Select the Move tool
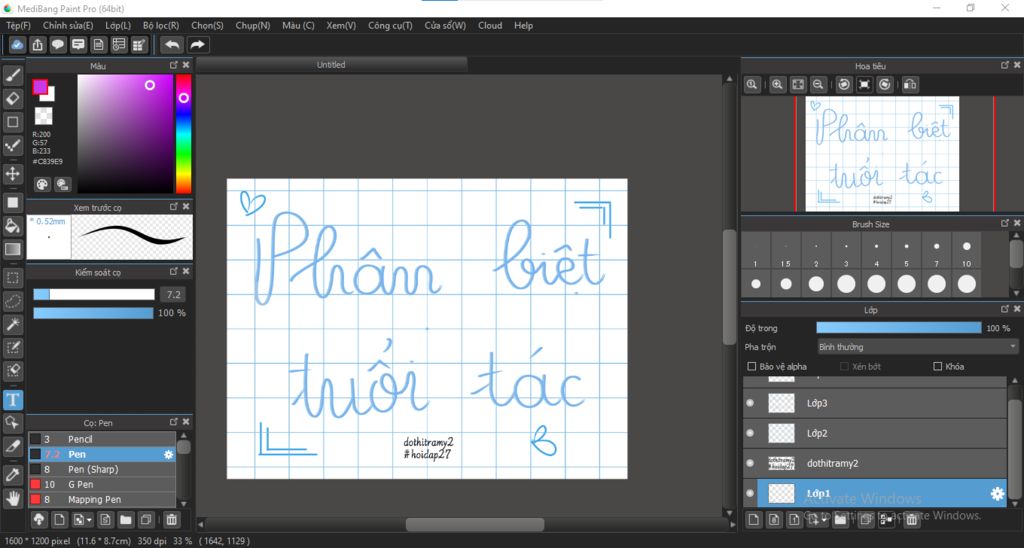The width and height of the screenshot is (1024, 548). (13, 174)
